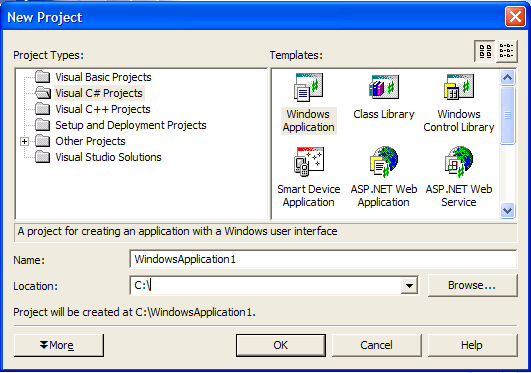Select Visual Basic Projects in tree
The height and width of the screenshot is (373, 531).
click(x=103, y=77)
